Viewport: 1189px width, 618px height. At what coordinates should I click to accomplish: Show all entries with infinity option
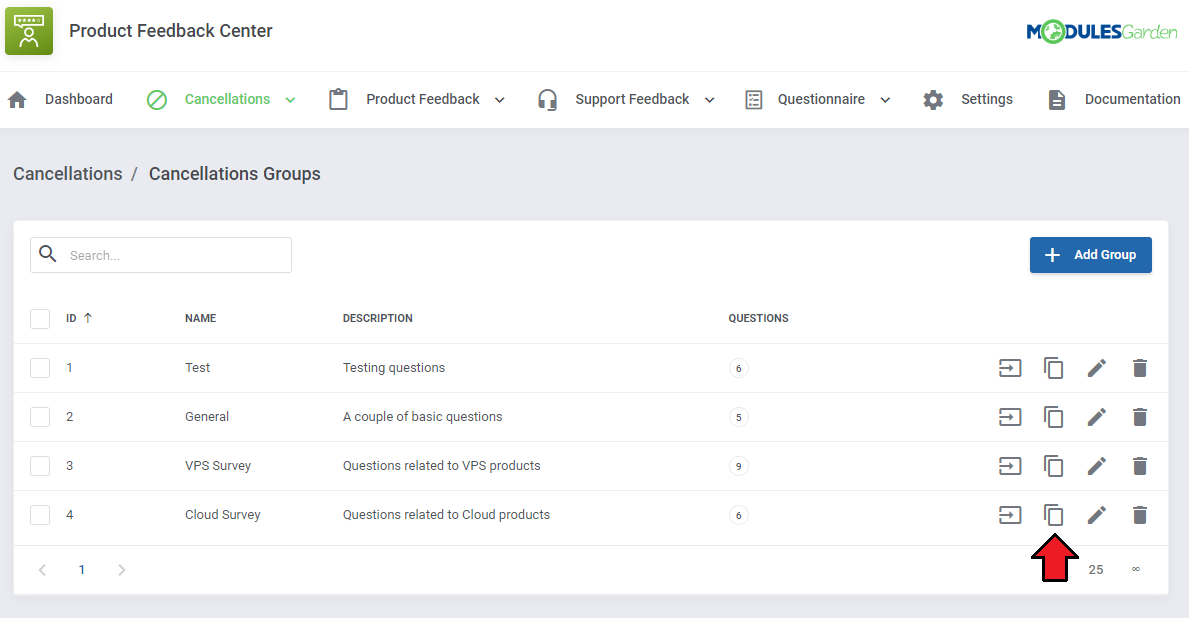[1136, 569]
